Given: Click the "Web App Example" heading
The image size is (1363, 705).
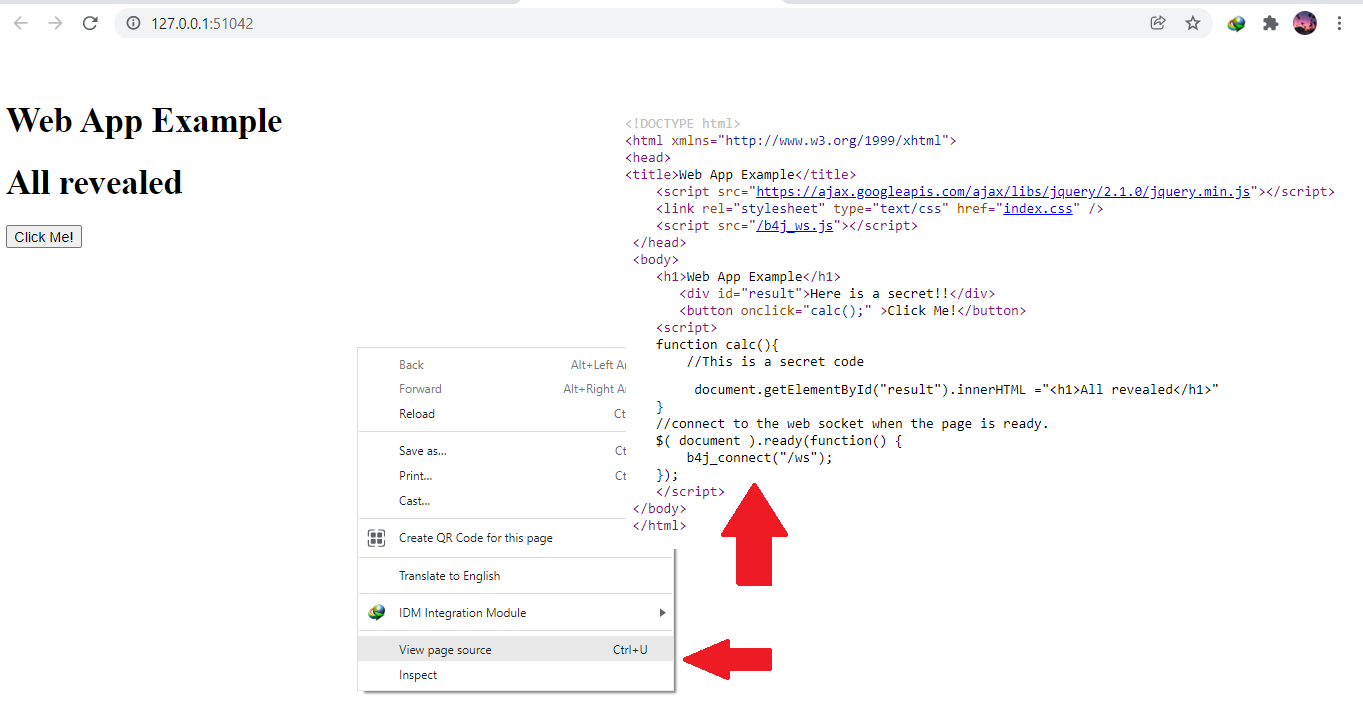Looking at the screenshot, I should point(144,120).
